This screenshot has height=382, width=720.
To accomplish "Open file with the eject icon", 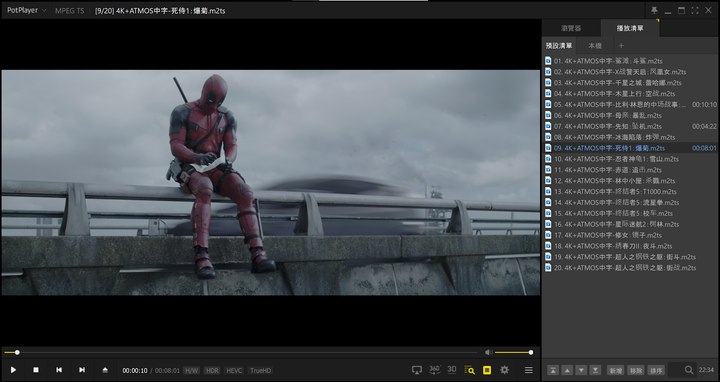I will point(105,370).
